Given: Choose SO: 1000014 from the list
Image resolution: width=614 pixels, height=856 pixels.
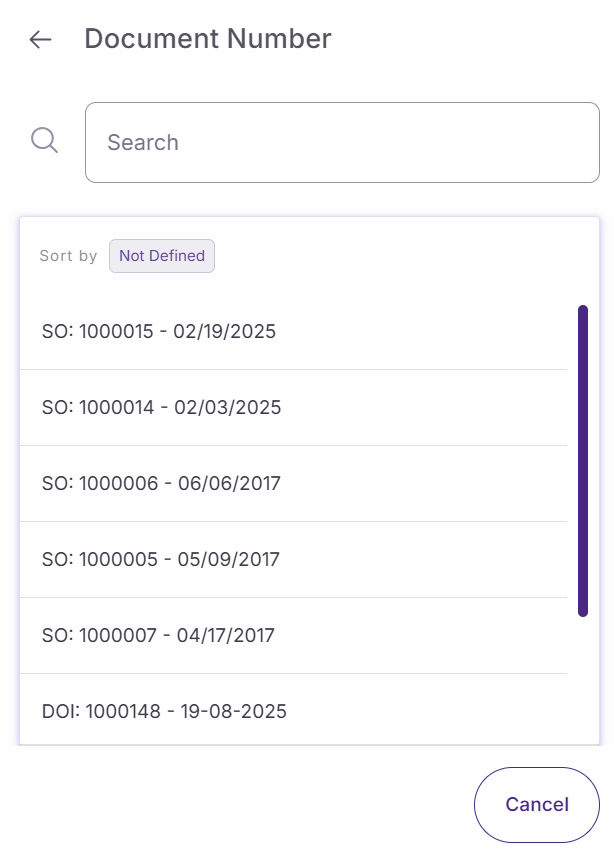Looking at the screenshot, I should point(161,407).
